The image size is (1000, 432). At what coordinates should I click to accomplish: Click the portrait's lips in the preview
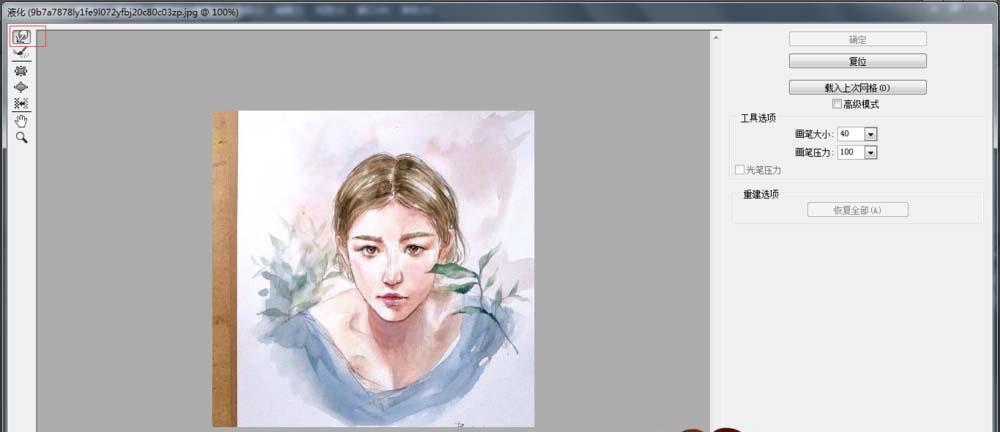[394, 296]
